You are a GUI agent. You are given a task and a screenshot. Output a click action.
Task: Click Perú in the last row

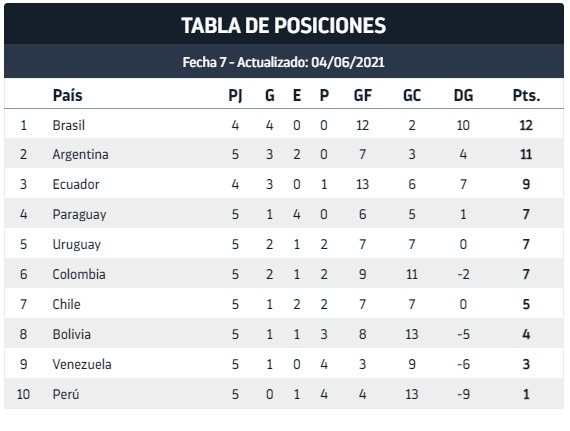coord(66,394)
